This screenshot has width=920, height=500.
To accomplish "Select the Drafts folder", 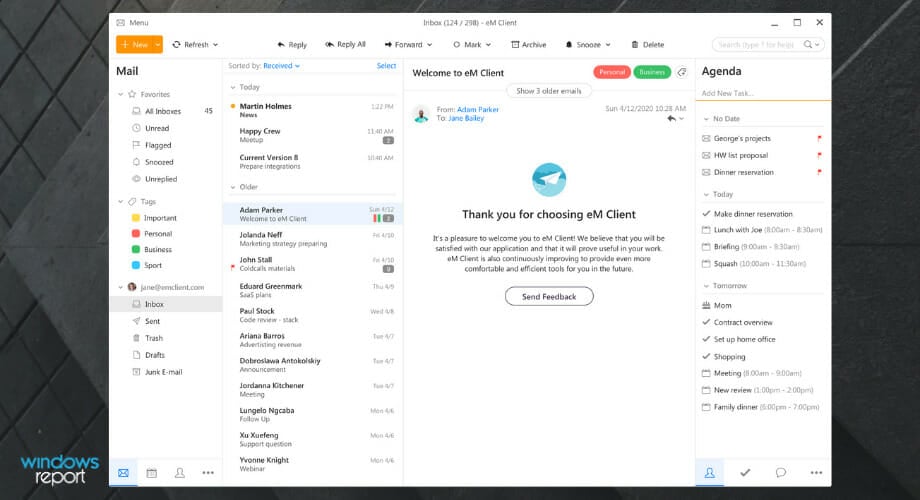I will pos(155,355).
